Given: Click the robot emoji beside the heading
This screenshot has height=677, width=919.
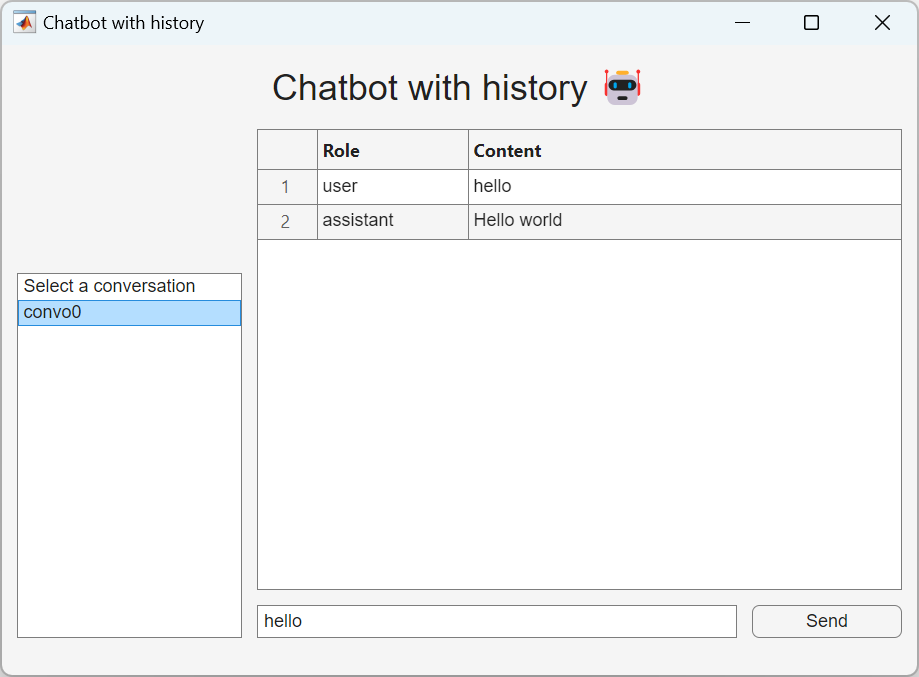Looking at the screenshot, I should point(622,88).
